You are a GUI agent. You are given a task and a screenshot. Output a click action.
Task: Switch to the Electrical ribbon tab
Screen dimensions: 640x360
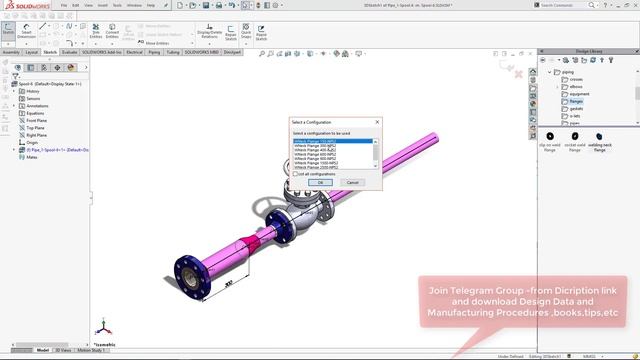(x=134, y=52)
